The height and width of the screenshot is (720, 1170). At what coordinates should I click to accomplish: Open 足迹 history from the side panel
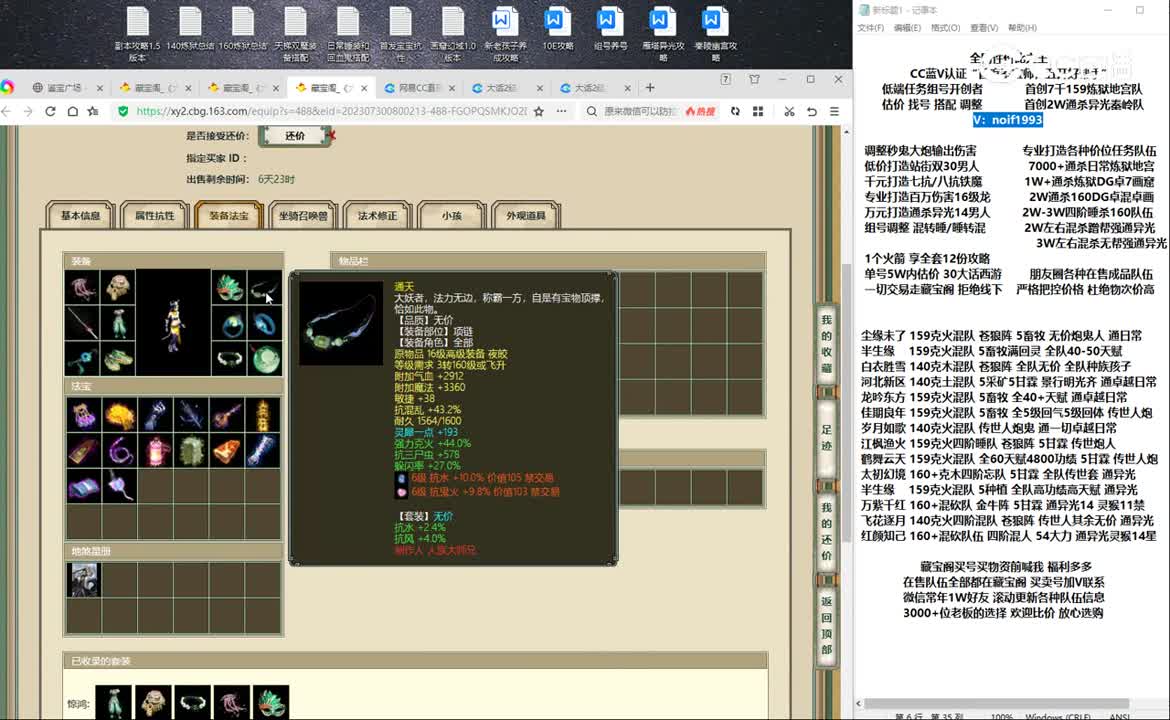coord(827,437)
